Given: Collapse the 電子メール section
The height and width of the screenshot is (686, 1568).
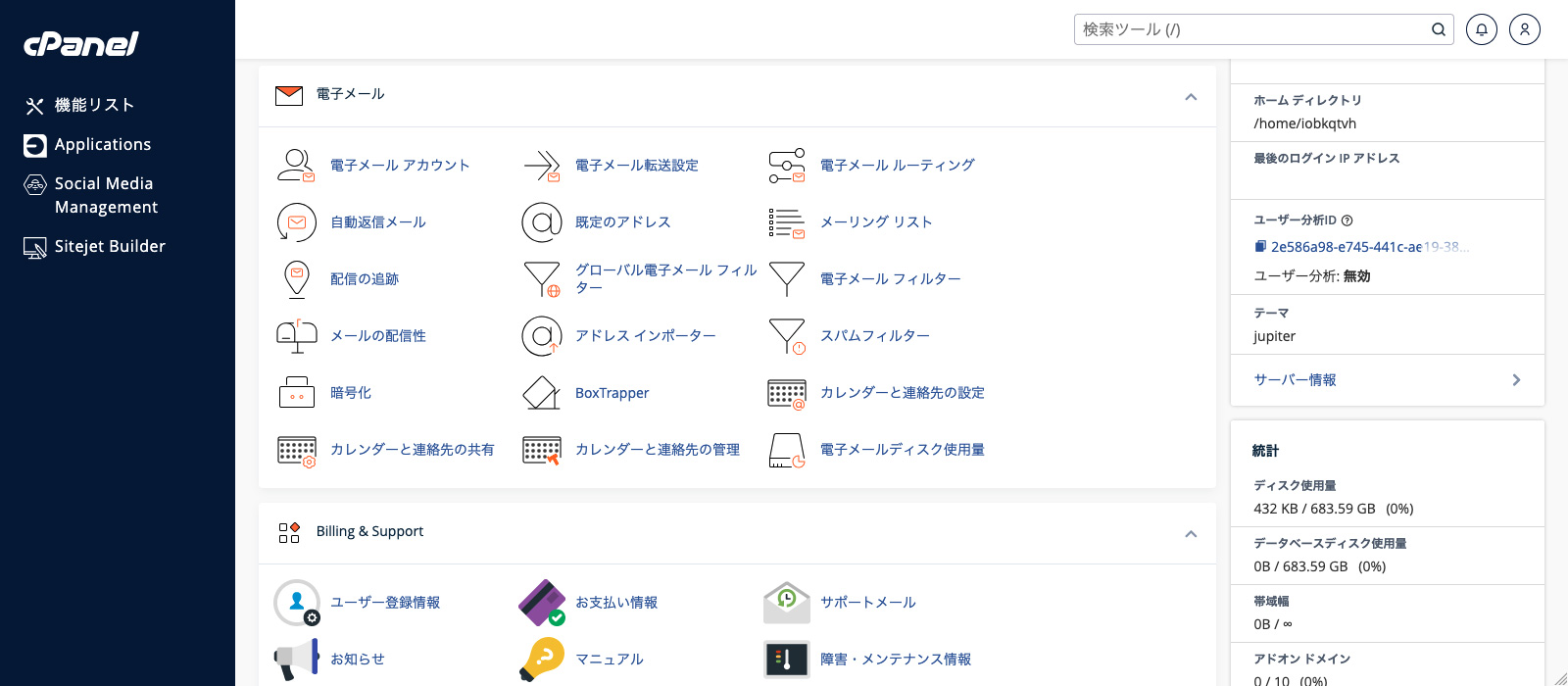Looking at the screenshot, I should [1191, 96].
